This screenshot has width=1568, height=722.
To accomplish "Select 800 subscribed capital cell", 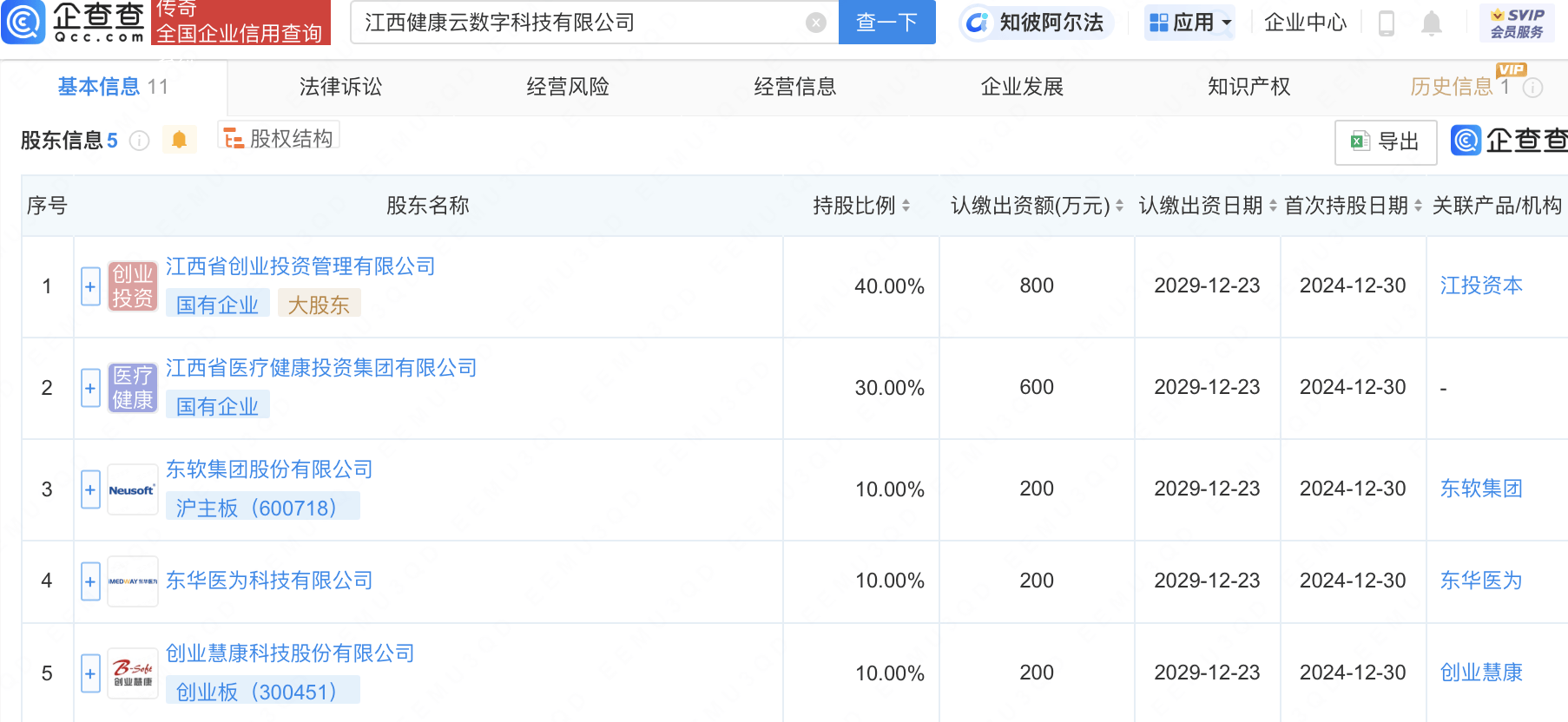I will (1037, 286).
